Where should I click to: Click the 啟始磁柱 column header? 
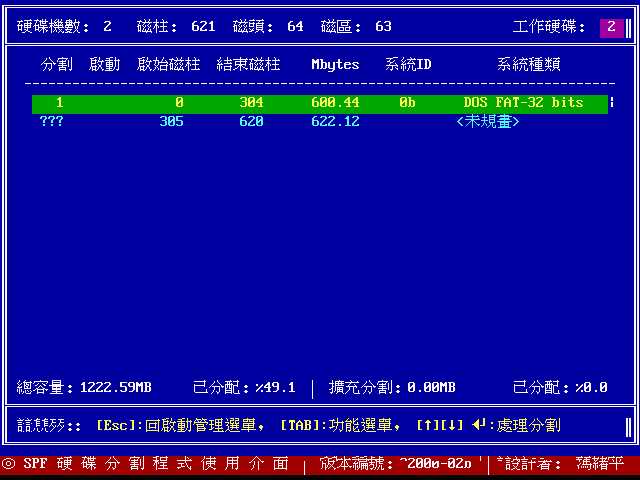[x=168, y=65]
